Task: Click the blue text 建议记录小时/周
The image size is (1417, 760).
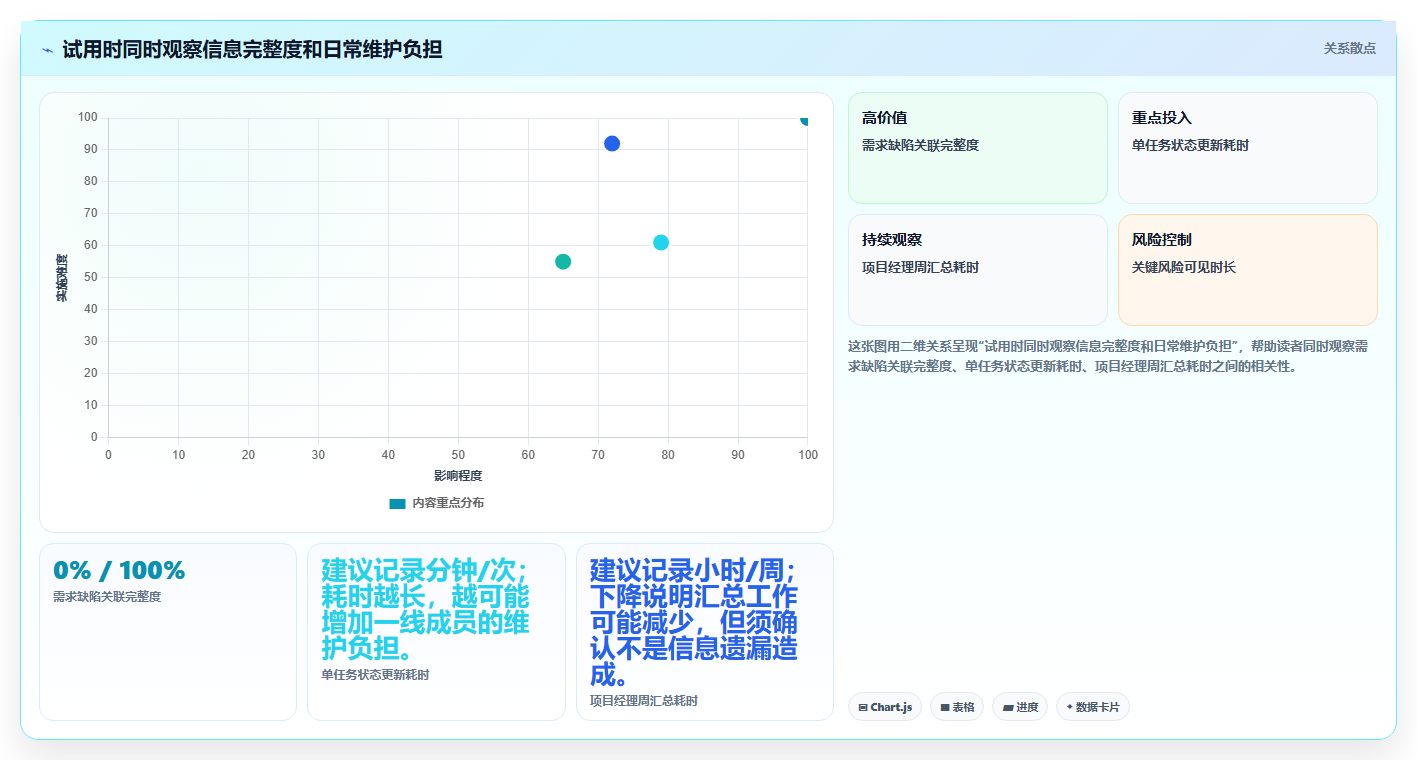Action: 688,571
